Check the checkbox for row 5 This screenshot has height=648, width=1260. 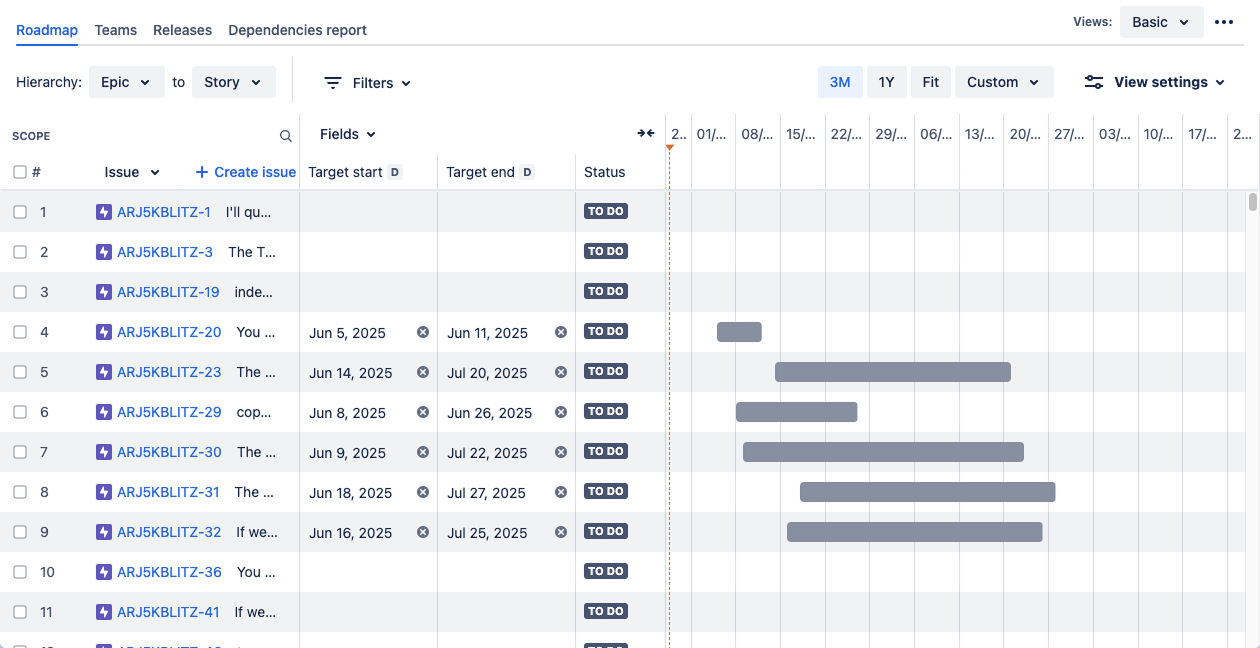tap(20, 371)
